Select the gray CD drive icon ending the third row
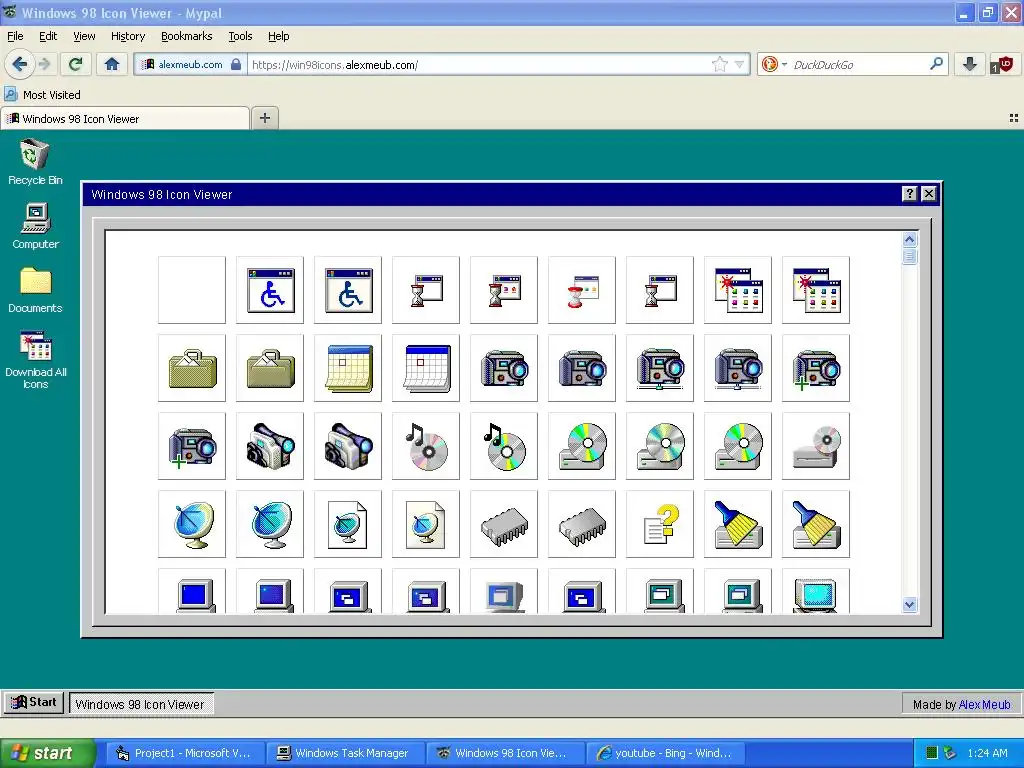The image size is (1024, 768). click(816, 446)
